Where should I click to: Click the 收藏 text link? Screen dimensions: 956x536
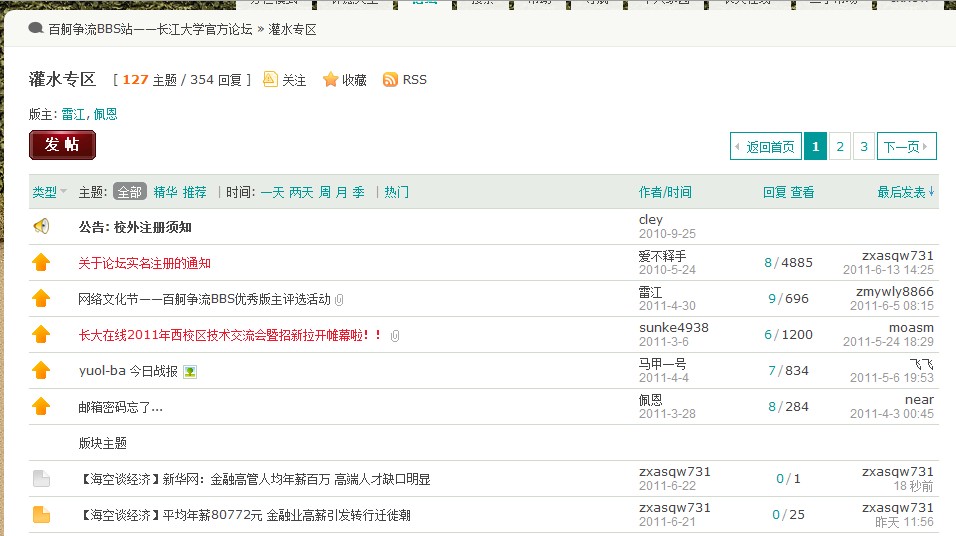[x=354, y=80]
